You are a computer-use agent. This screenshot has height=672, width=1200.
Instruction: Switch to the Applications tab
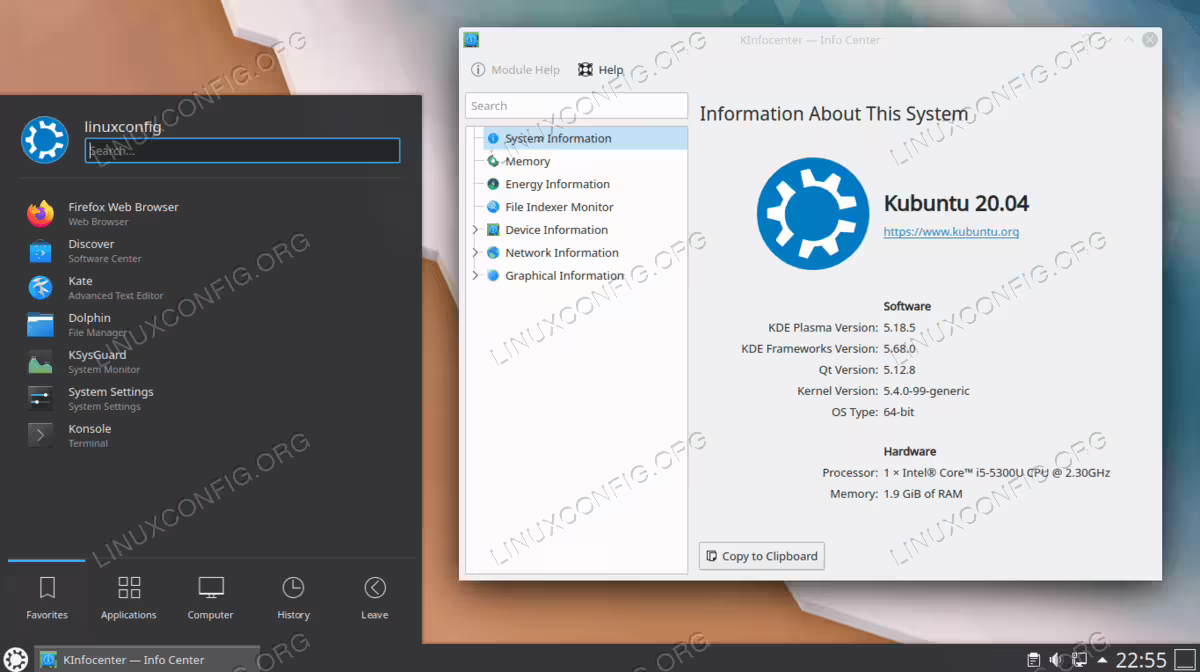[129, 599]
